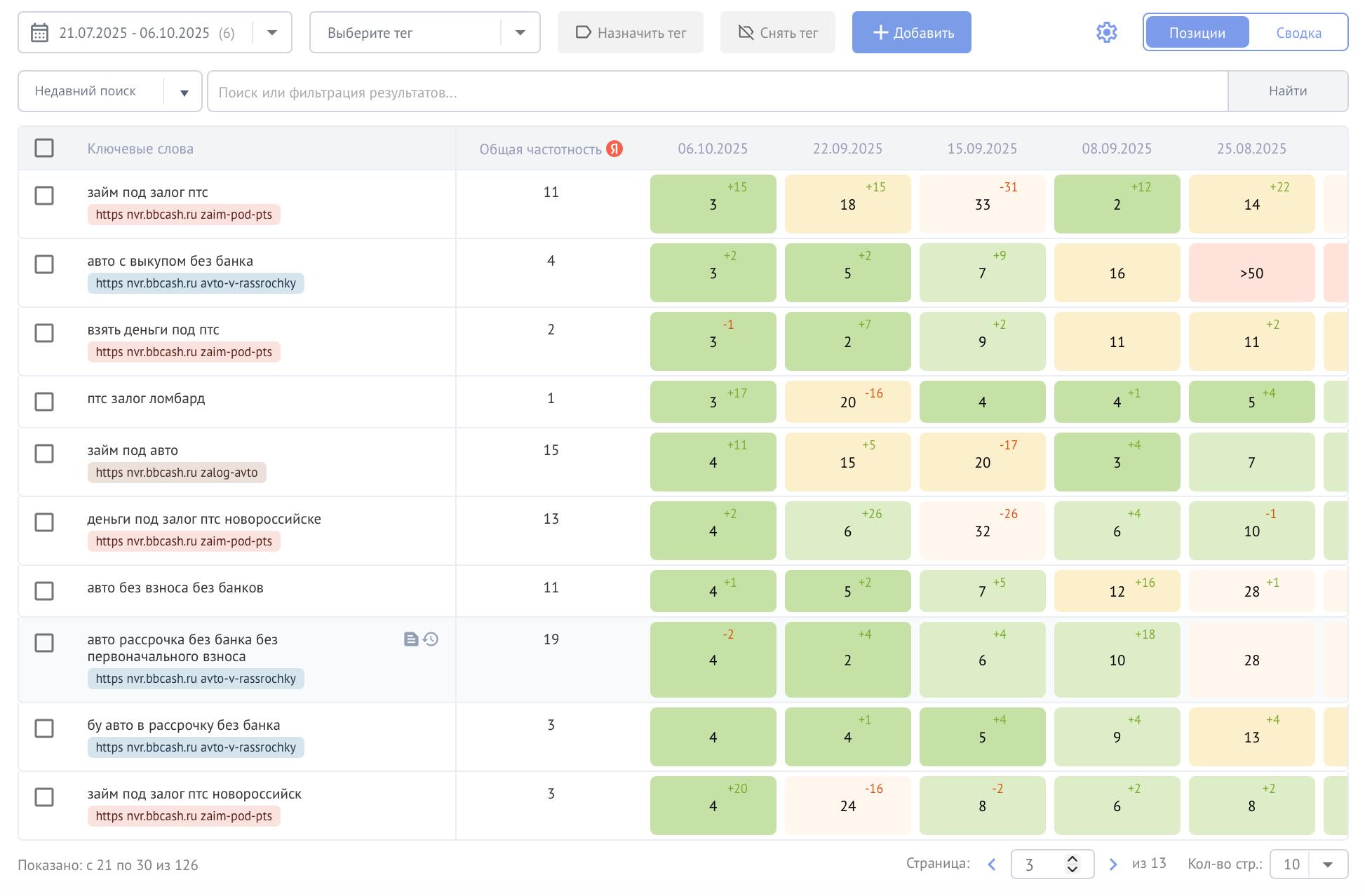Open the settings gear icon
Screen dimensions: 1365x896
pos(1106,32)
